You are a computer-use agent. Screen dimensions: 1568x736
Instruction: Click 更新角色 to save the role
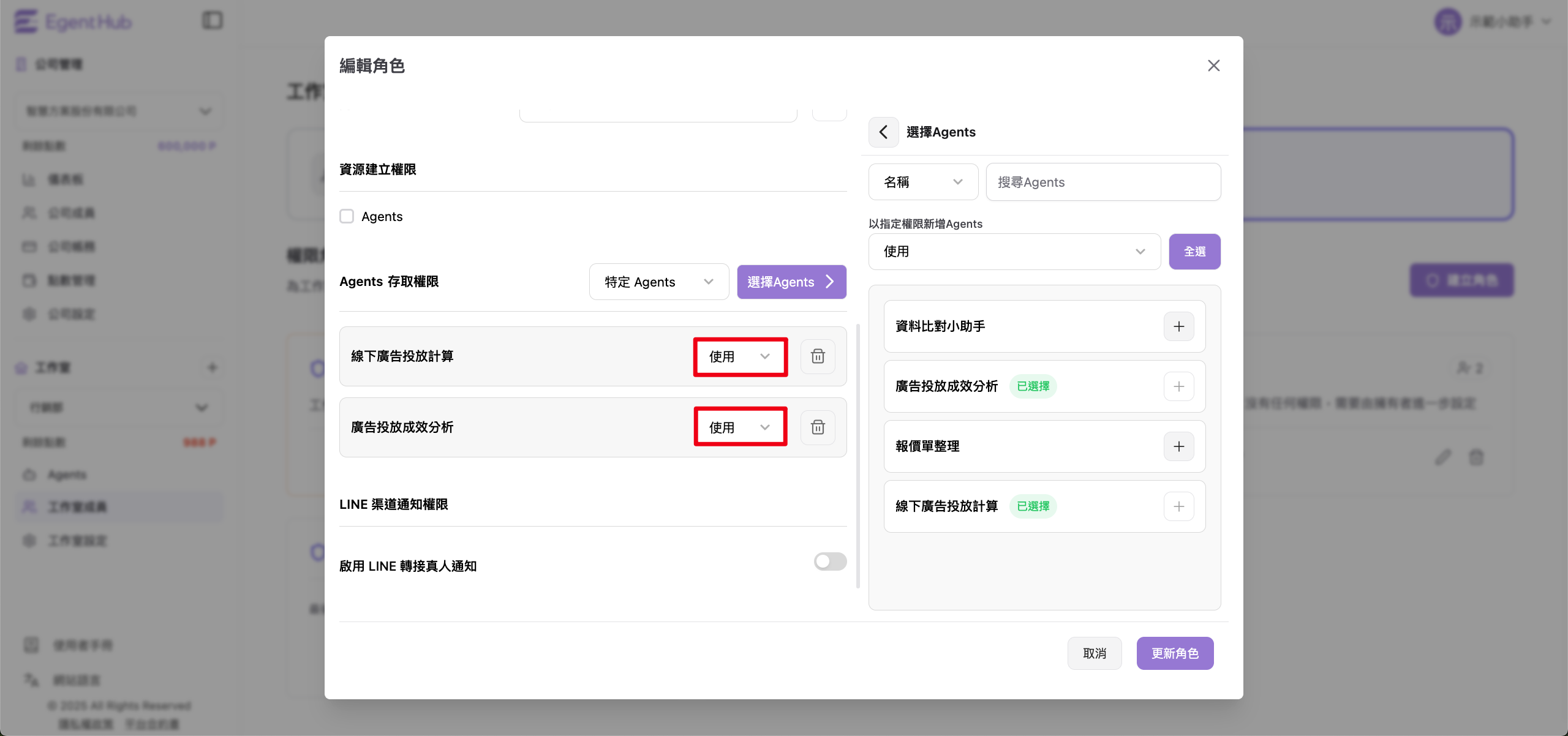(x=1174, y=653)
